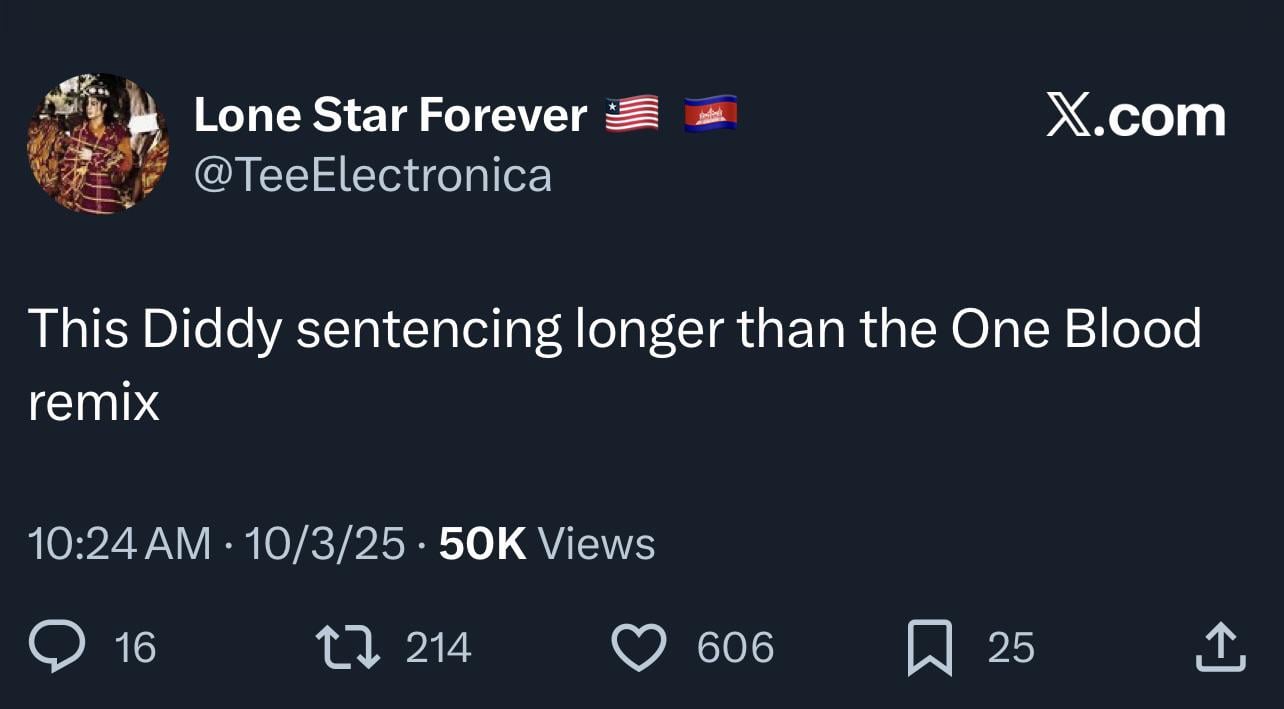Open the @TeeElectronica handle link
Screen dimensions: 1284x709
pyautogui.click(x=372, y=176)
